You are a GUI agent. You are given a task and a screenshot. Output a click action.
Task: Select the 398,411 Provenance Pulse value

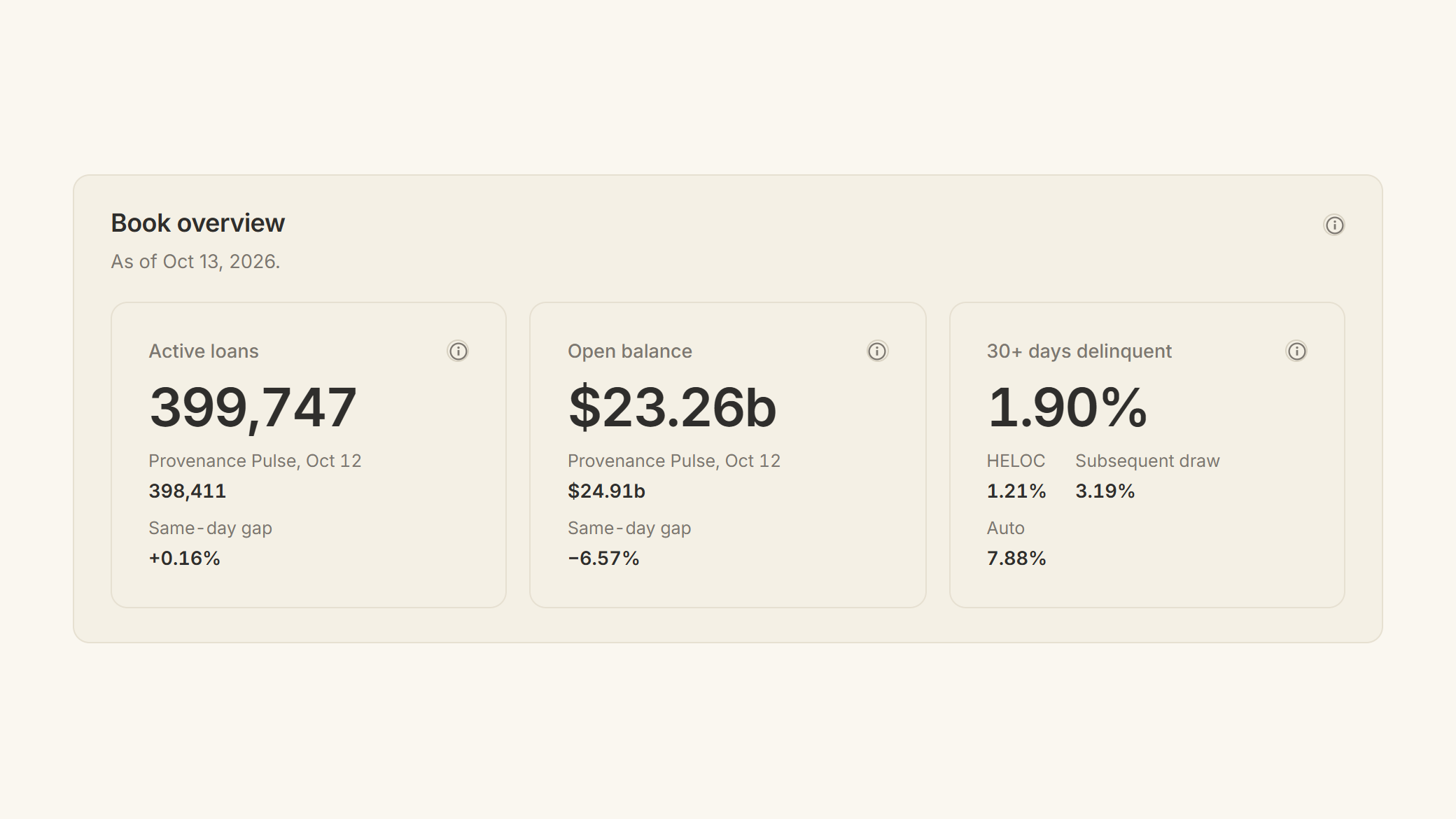[x=187, y=491]
